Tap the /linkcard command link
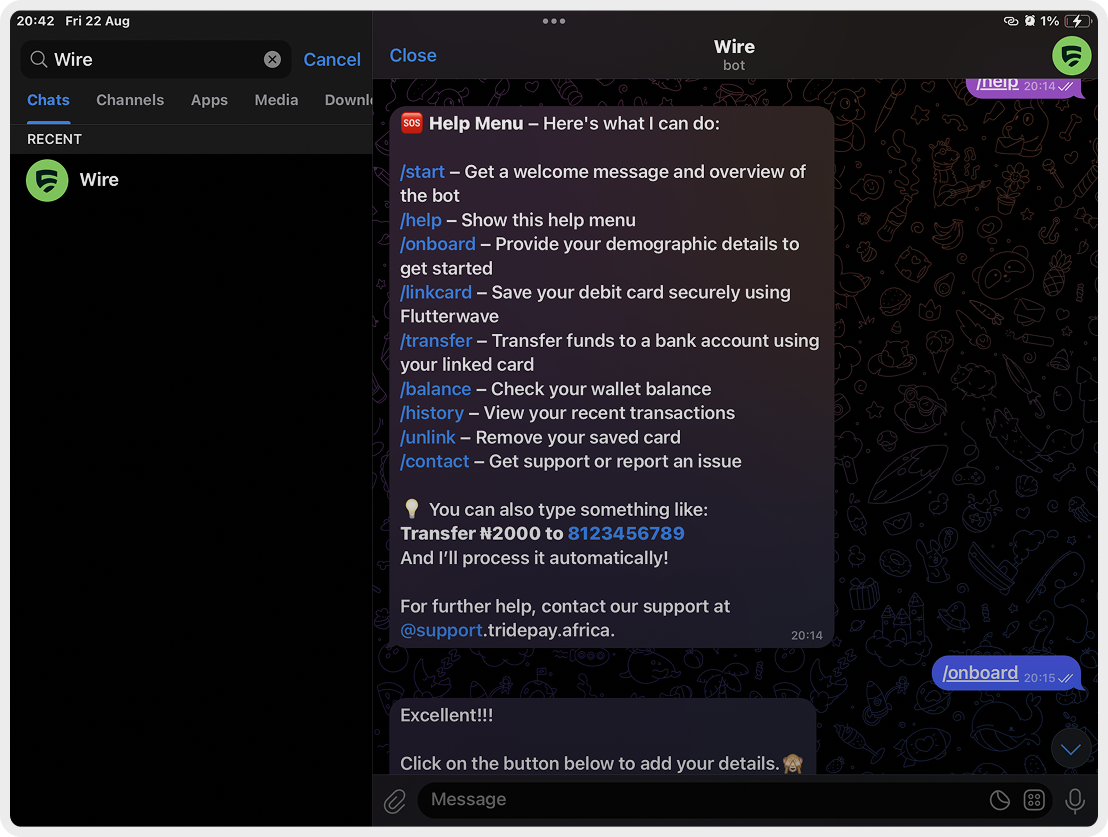This screenshot has width=1108, height=837. [436, 292]
